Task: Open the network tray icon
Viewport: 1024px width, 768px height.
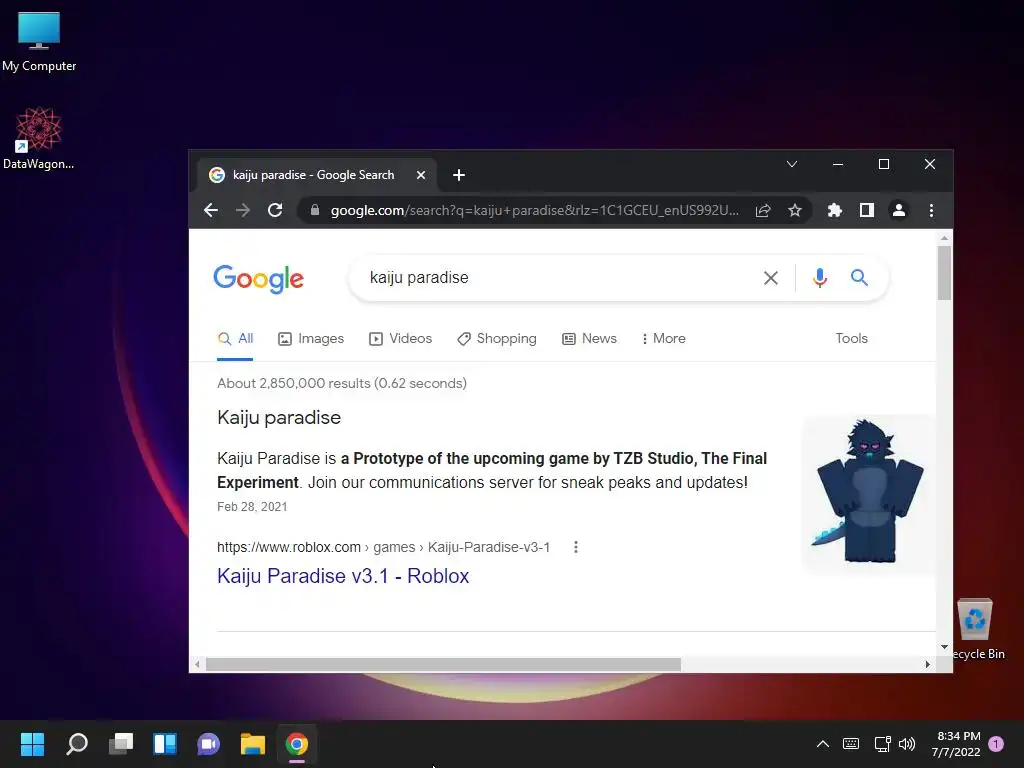Action: coord(882,744)
